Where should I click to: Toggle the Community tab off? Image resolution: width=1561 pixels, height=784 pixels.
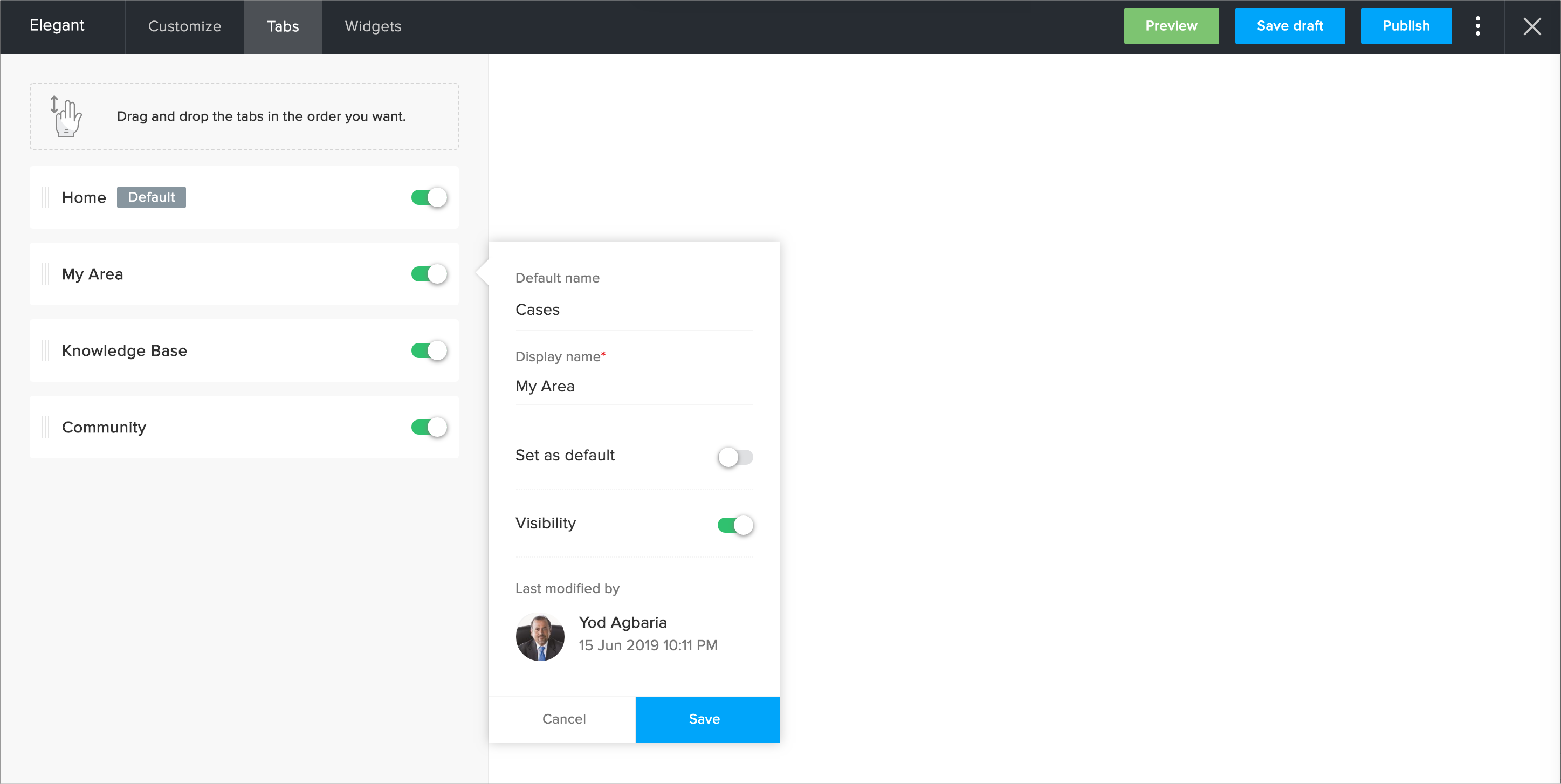(x=429, y=427)
